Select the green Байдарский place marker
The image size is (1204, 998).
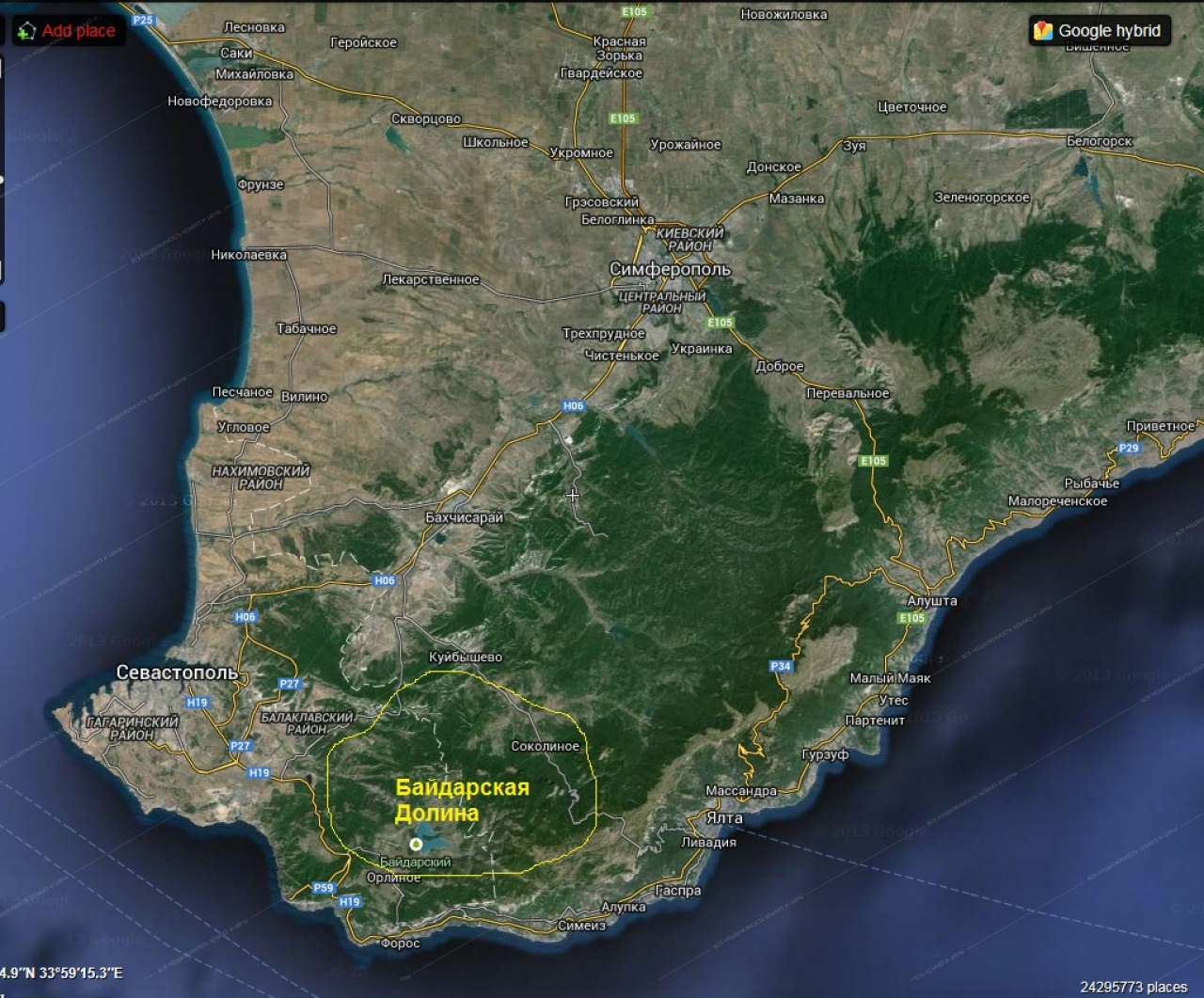point(416,844)
